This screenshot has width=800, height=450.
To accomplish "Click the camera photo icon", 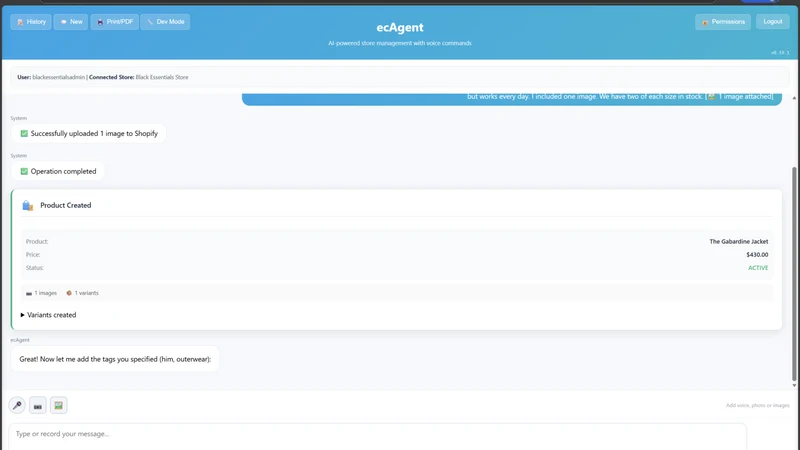I will pyautogui.click(x=38, y=406).
